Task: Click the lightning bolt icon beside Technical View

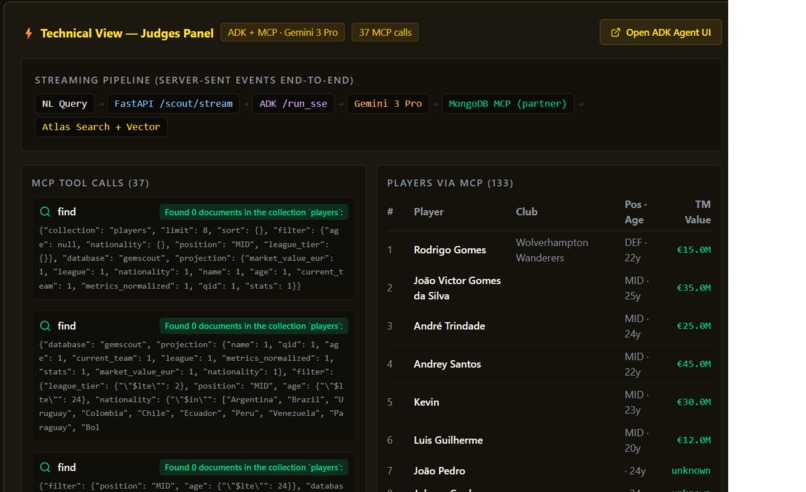Action: [x=29, y=33]
